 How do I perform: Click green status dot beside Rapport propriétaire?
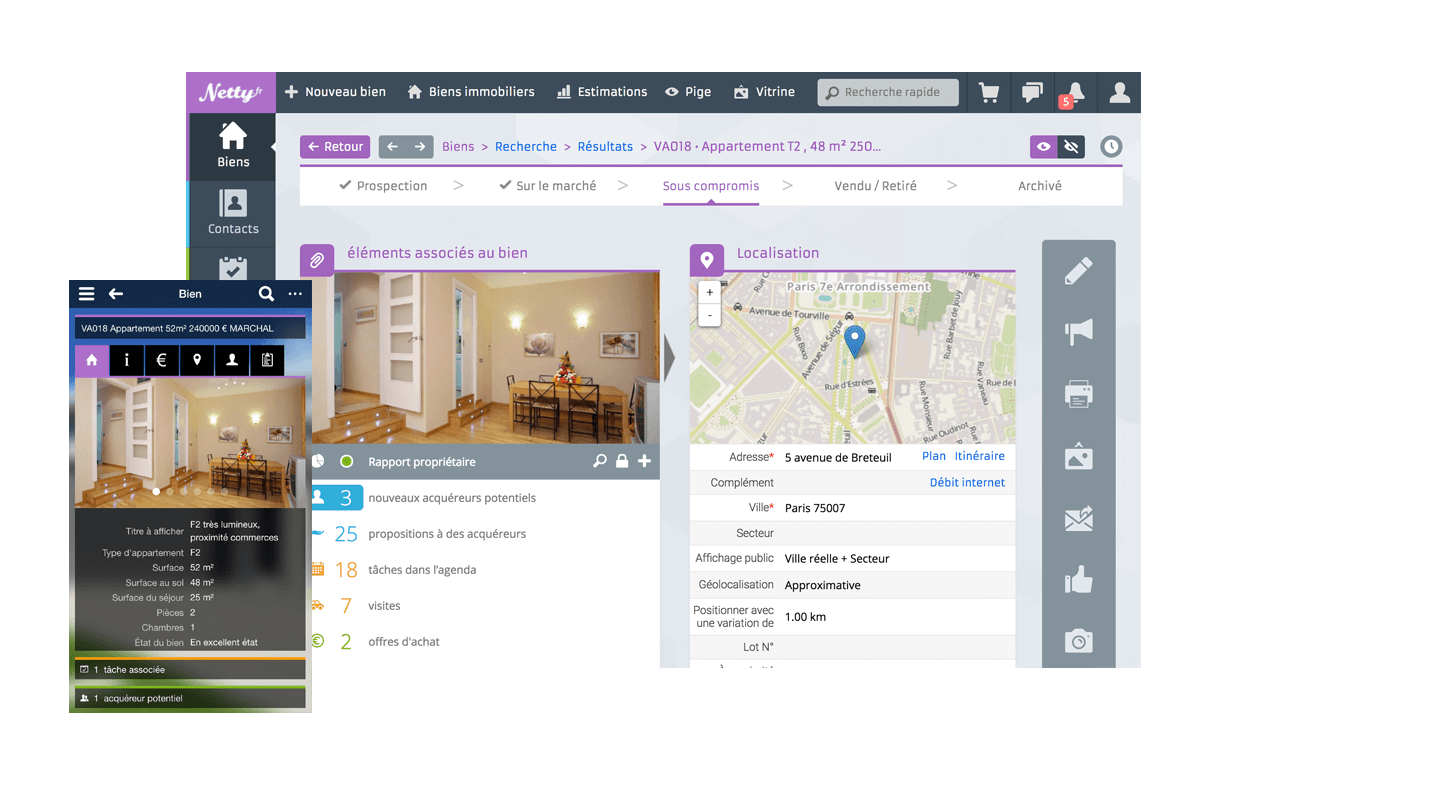346,462
